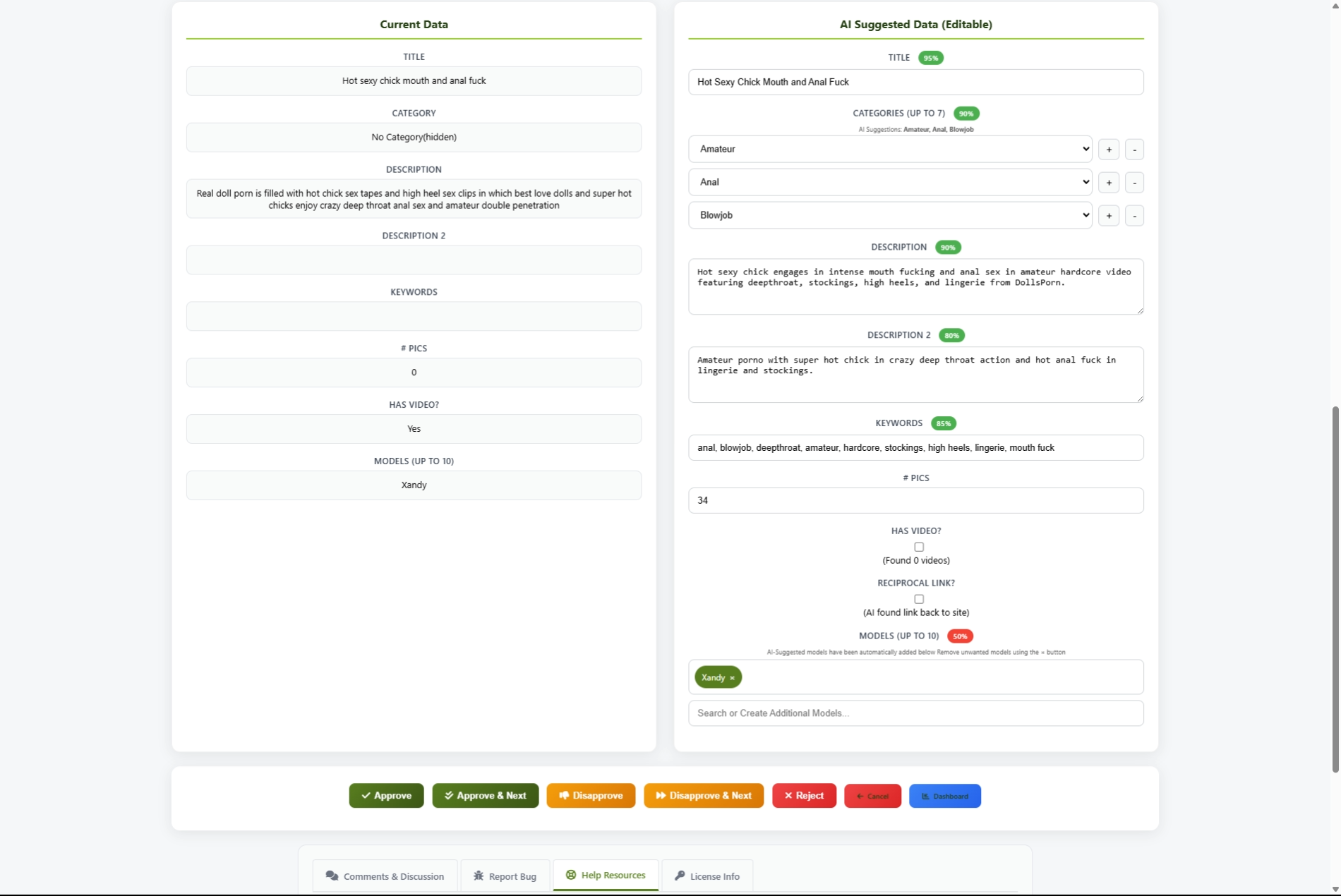Open the Dashboard button
1341x896 pixels.
[x=944, y=796]
